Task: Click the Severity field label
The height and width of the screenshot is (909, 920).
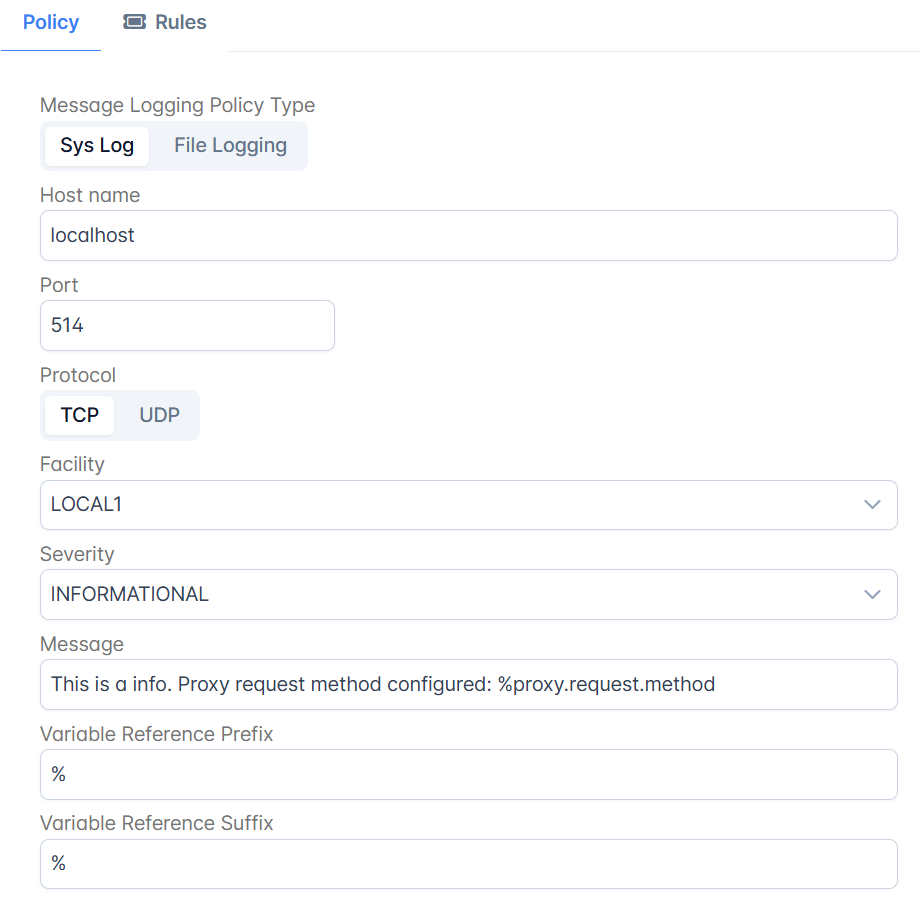Action: coord(77,554)
